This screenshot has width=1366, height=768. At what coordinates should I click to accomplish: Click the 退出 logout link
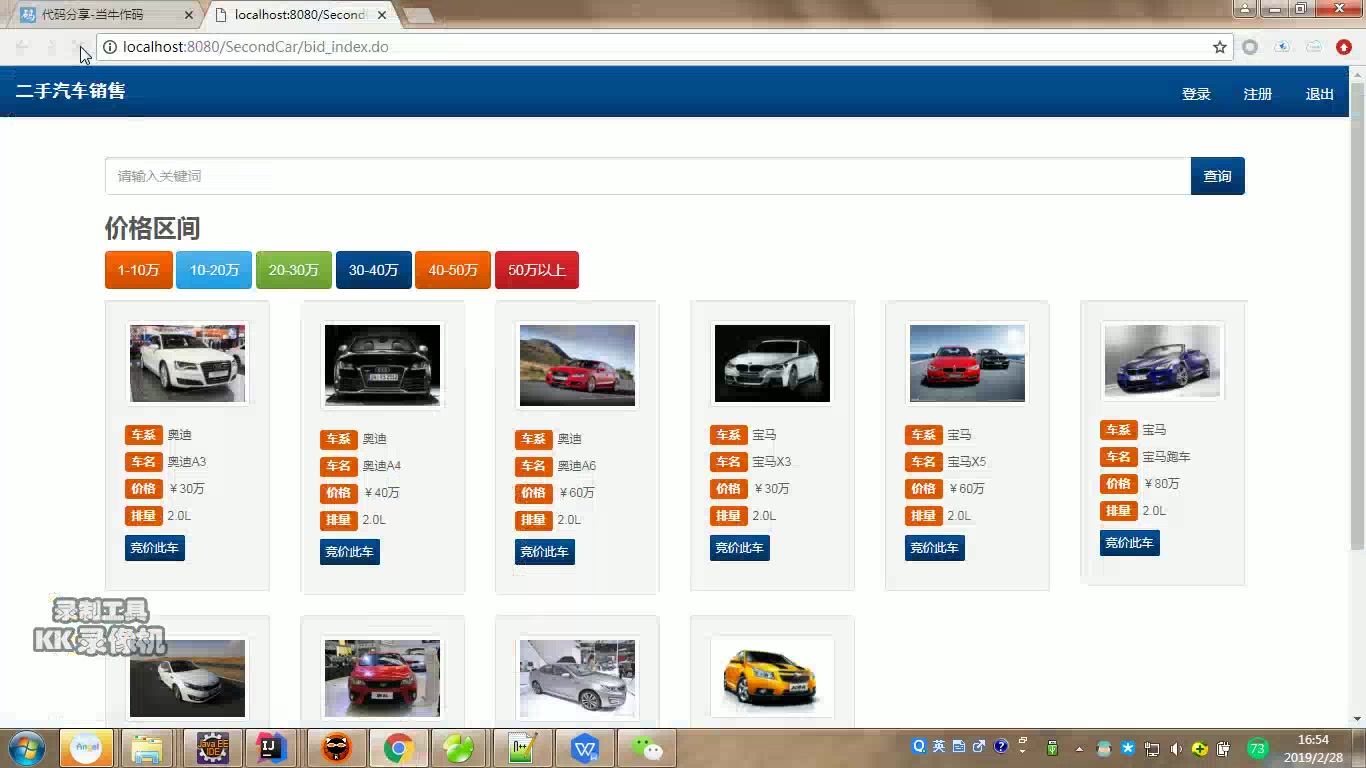1320,94
